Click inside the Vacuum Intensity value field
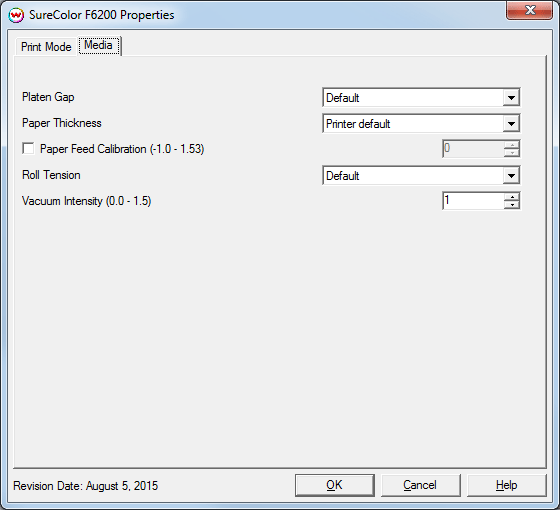The width and height of the screenshot is (560, 510). point(474,201)
